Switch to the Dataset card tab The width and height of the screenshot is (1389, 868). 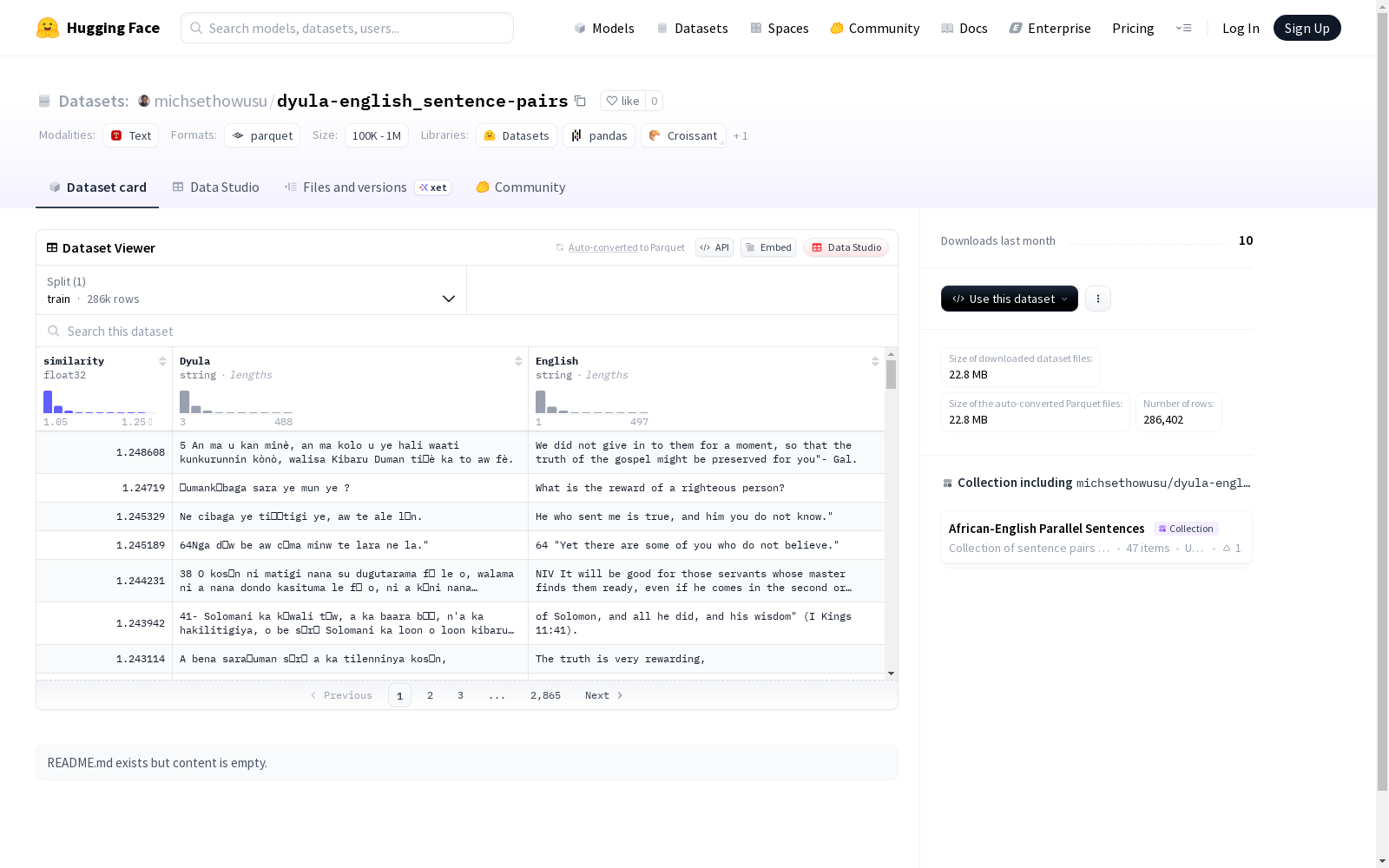click(x=97, y=187)
